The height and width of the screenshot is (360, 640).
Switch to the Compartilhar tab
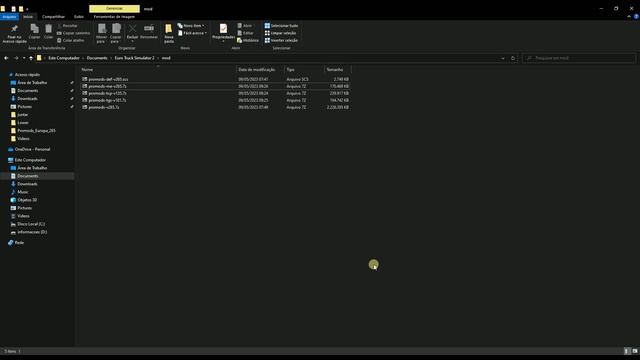[x=53, y=17]
